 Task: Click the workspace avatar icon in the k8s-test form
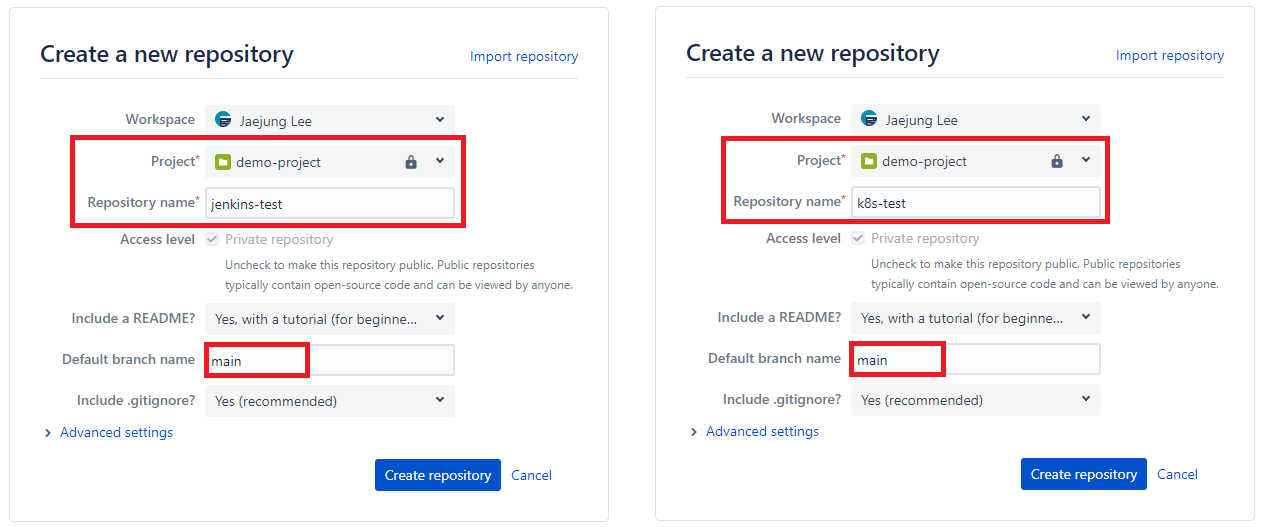[868, 119]
